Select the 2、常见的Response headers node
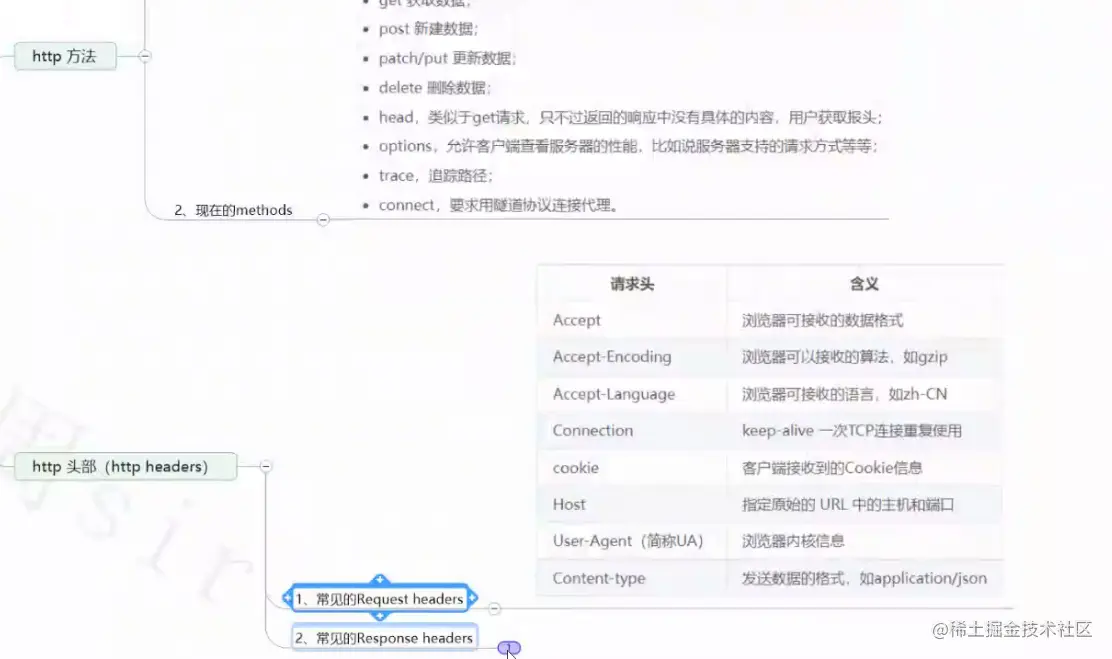The image size is (1112, 659). point(384,638)
